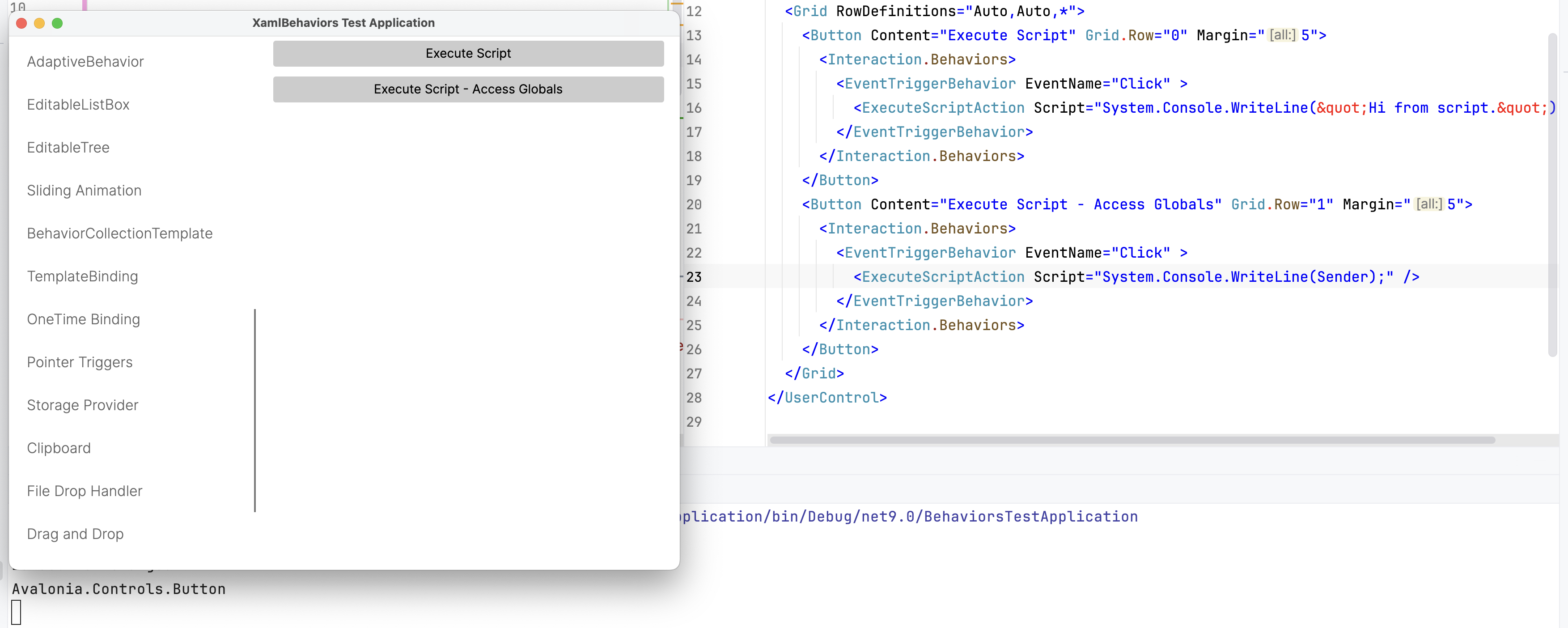Click Avalonia.Controls.Button console output line
The height and width of the screenshot is (628, 1568).
119,589
